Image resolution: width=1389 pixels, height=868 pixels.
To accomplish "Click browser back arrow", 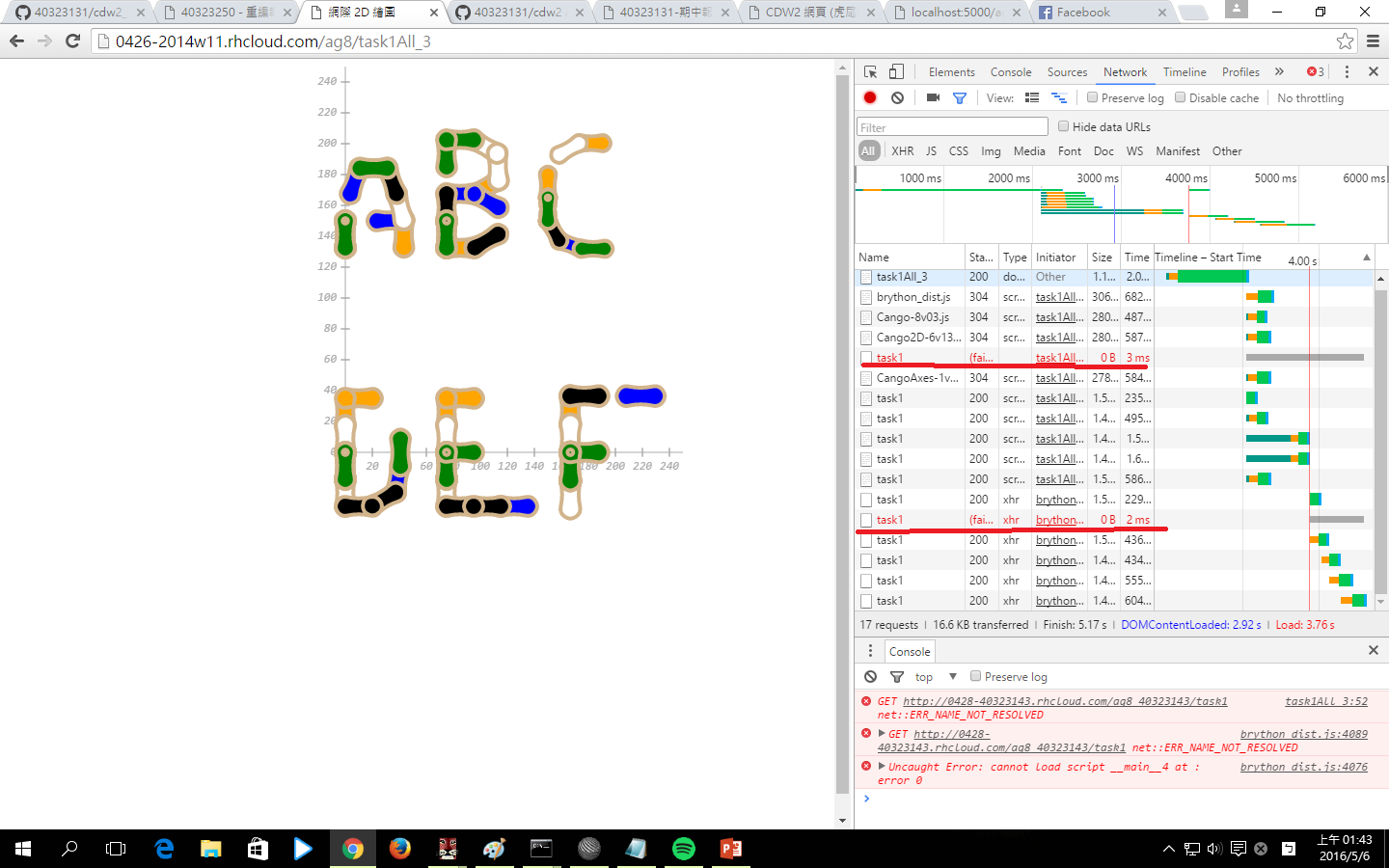I will click(16, 41).
